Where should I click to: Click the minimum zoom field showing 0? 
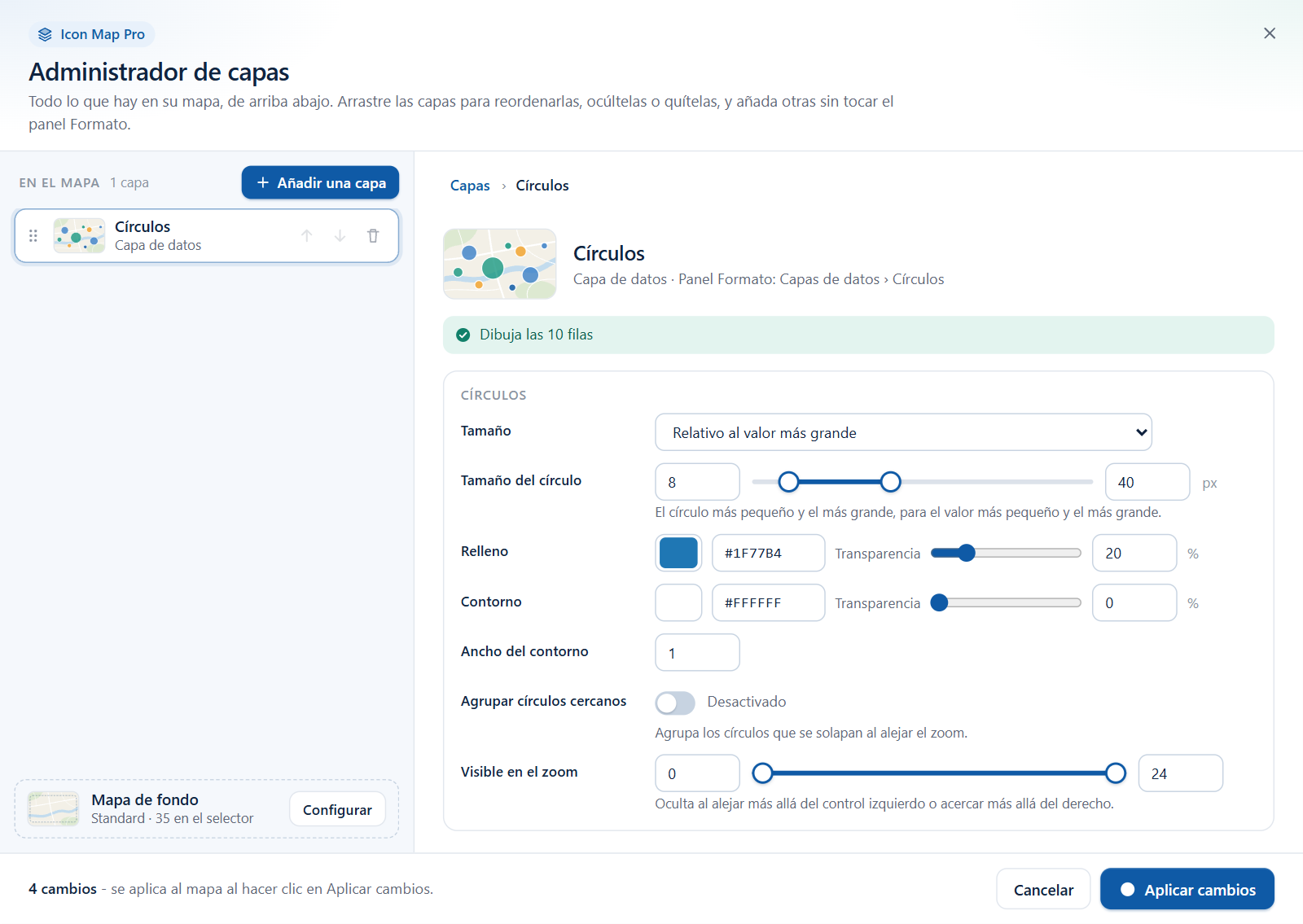click(697, 773)
